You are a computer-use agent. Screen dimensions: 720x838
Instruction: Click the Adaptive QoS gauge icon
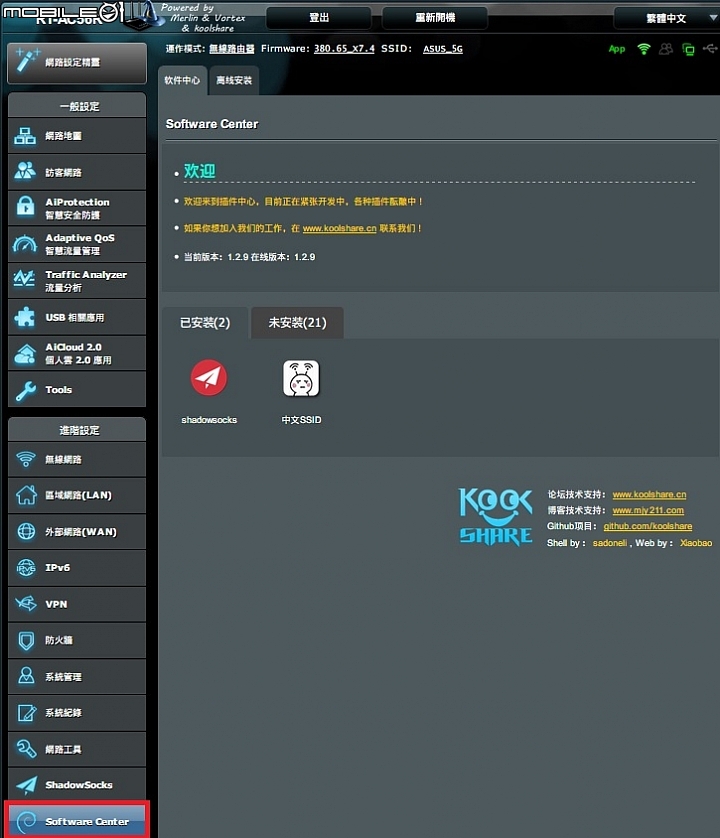pos(25,243)
